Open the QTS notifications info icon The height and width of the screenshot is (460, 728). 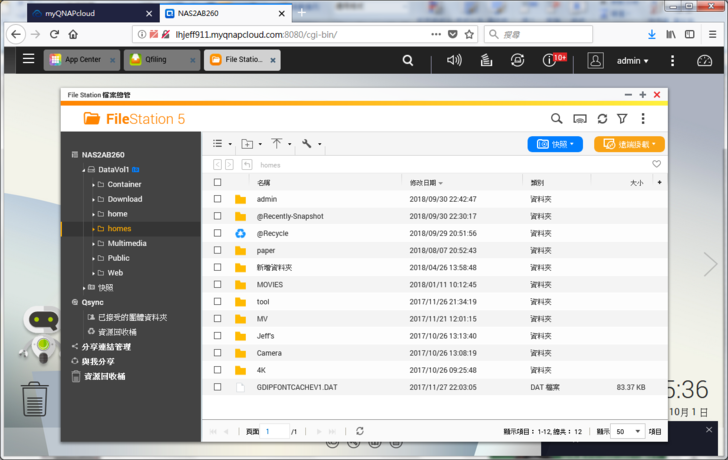[548, 60]
